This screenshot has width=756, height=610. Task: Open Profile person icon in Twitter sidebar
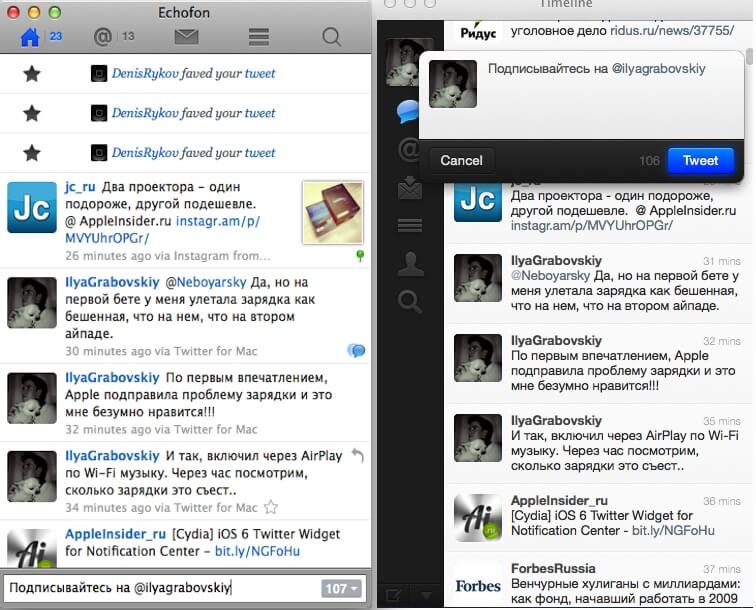click(411, 264)
